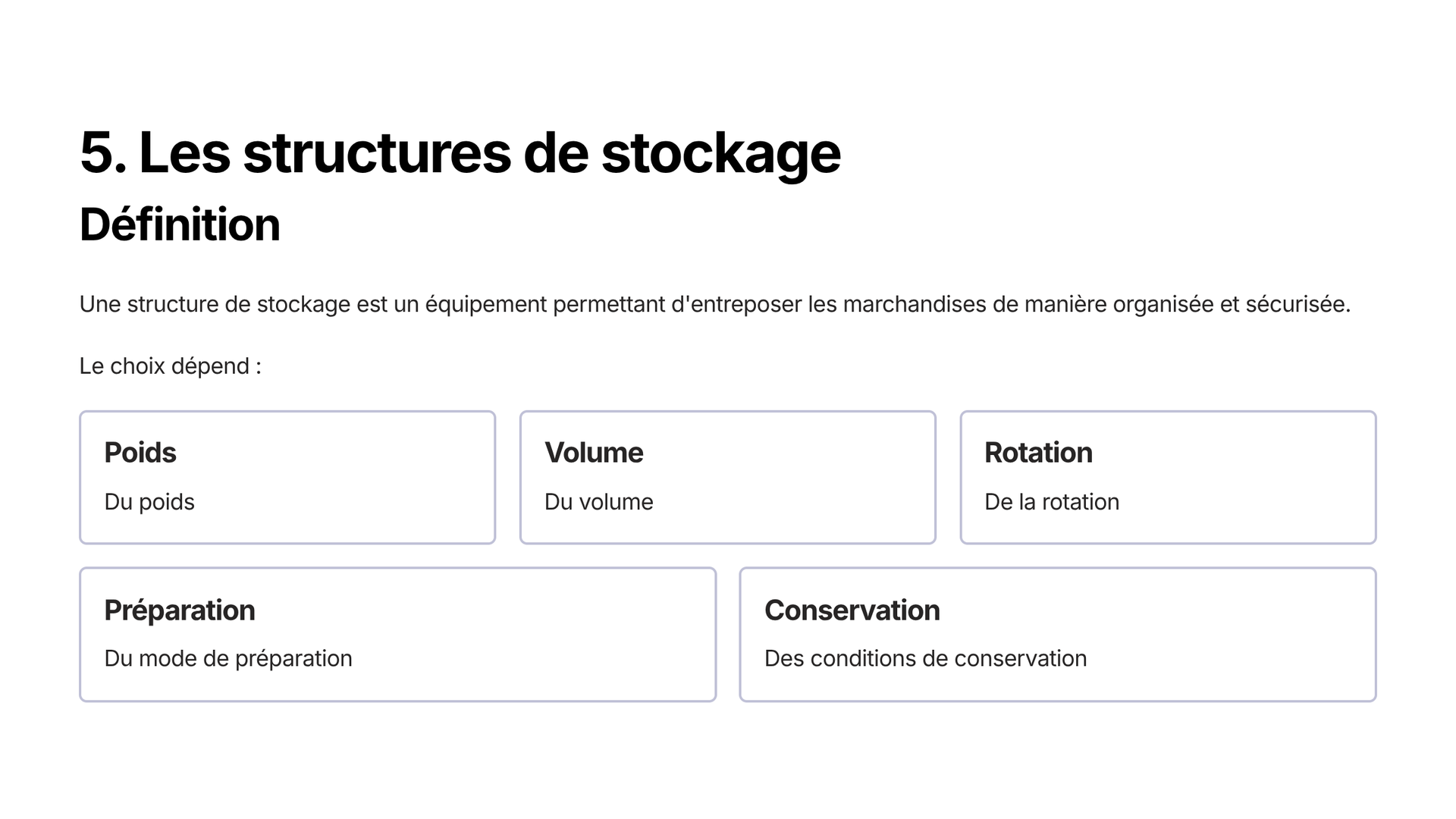Click the 'Rotation' card heading
This screenshot has height=819, width=1456.
pos(1038,453)
